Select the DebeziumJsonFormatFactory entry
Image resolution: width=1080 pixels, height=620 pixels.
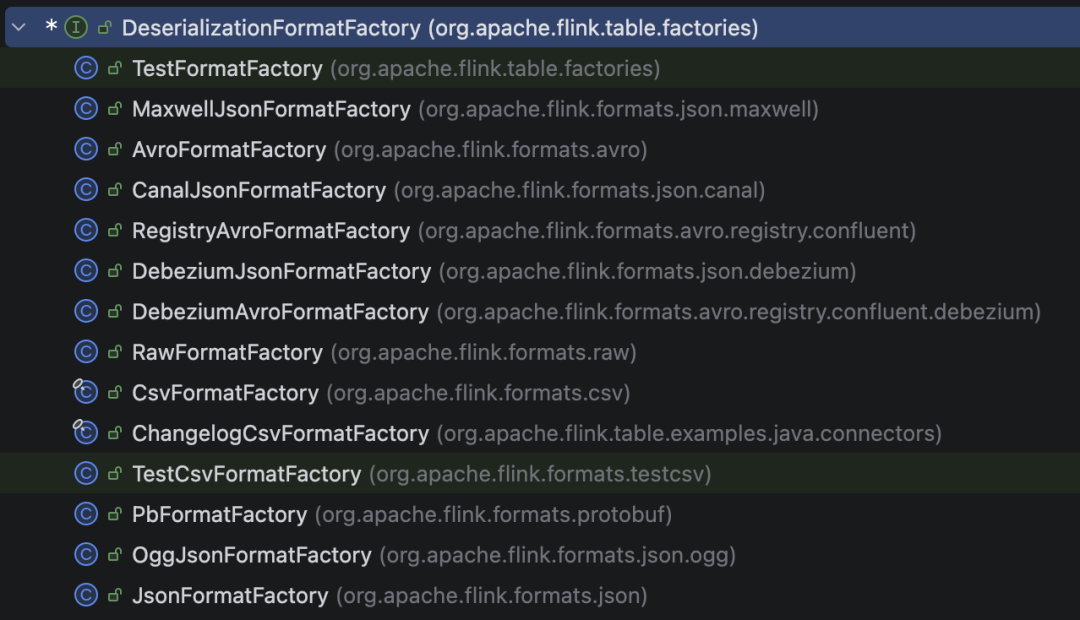(280, 270)
